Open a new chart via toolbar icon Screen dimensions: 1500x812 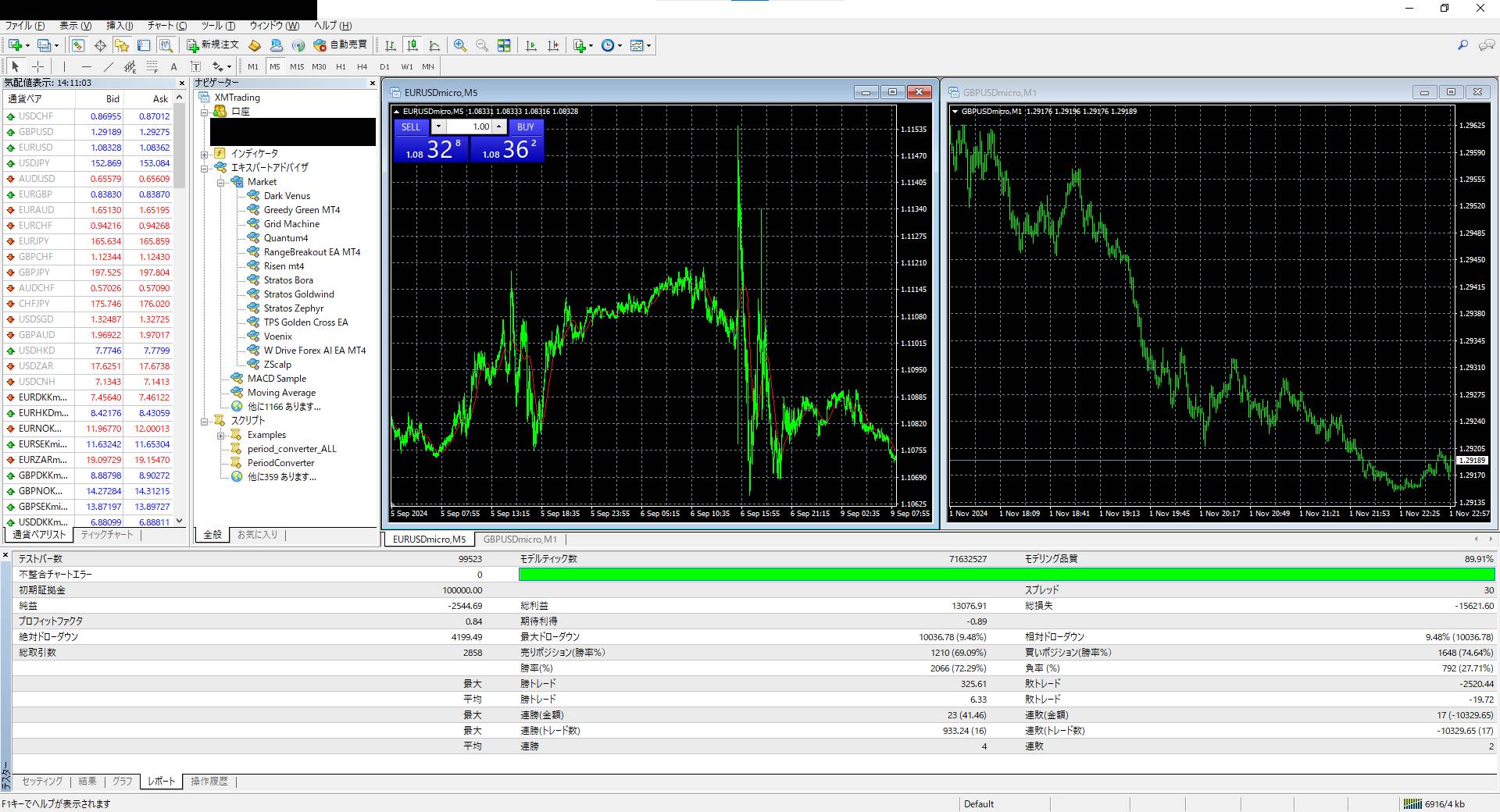point(15,45)
